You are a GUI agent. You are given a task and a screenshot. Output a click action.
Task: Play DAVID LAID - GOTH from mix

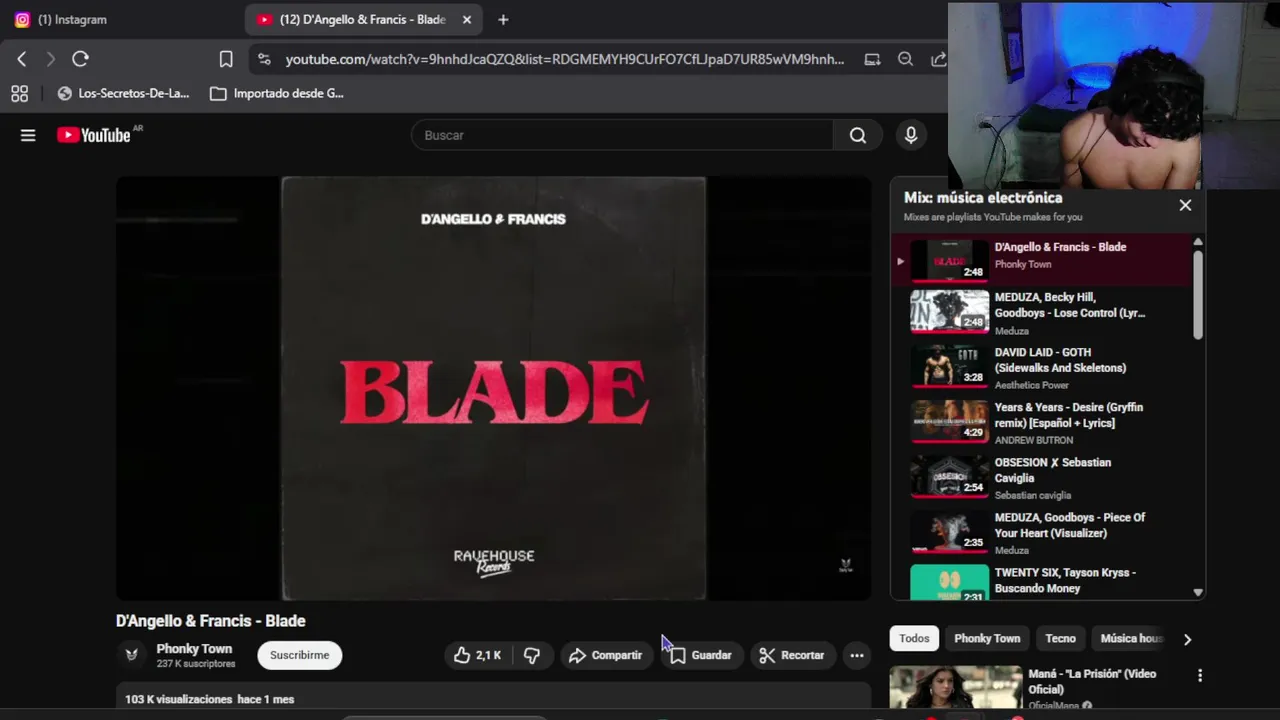pyautogui.click(x=1040, y=367)
